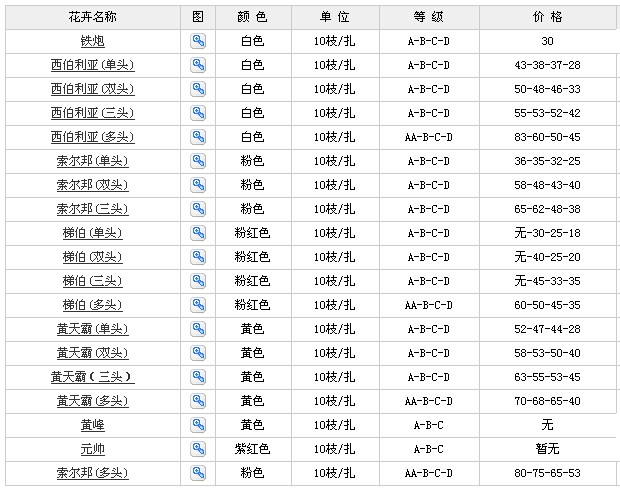
Task: Click the 花卉名称 column header
Action: click(93, 17)
